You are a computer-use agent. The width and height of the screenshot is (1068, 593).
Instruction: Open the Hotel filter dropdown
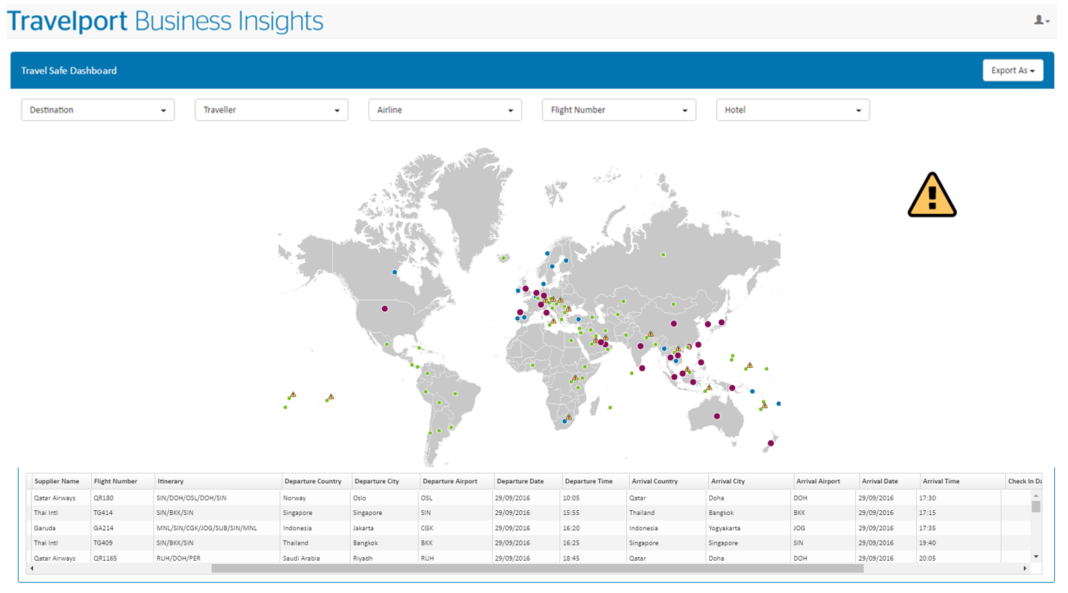tap(793, 110)
